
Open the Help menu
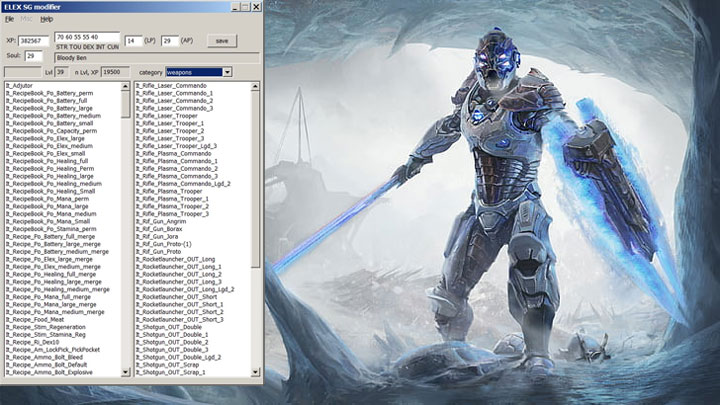tap(46, 19)
